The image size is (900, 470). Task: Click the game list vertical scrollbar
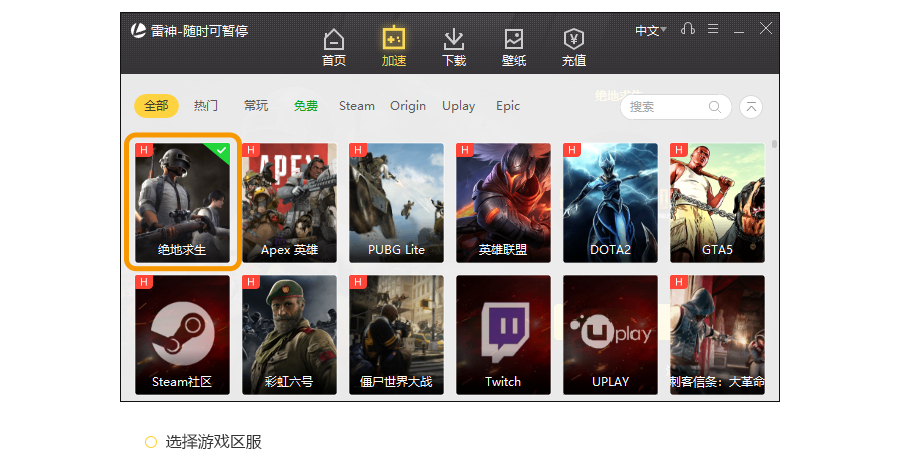(774, 144)
